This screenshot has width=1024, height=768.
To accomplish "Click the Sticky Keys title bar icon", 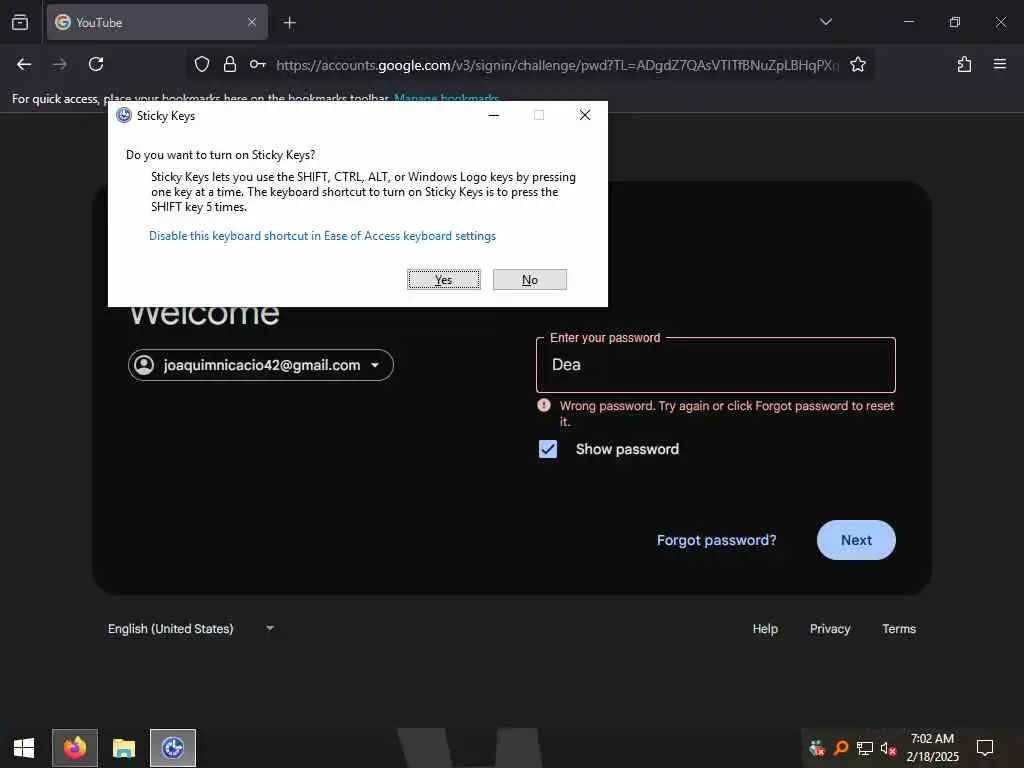I will click(x=123, y=116).
